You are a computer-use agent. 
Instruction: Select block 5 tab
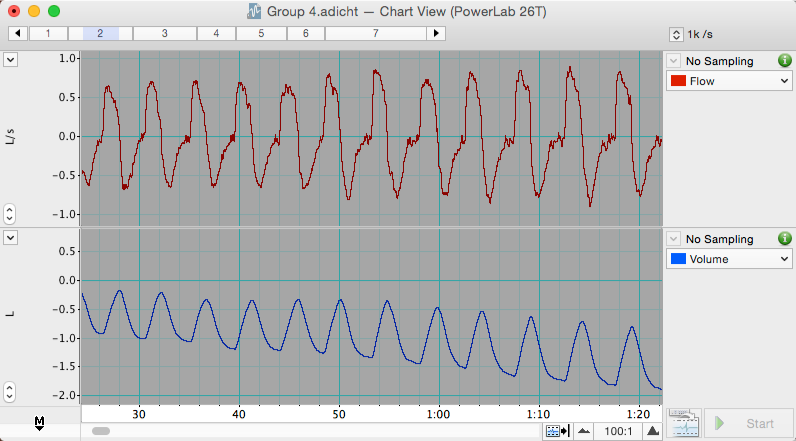[261, 33]
